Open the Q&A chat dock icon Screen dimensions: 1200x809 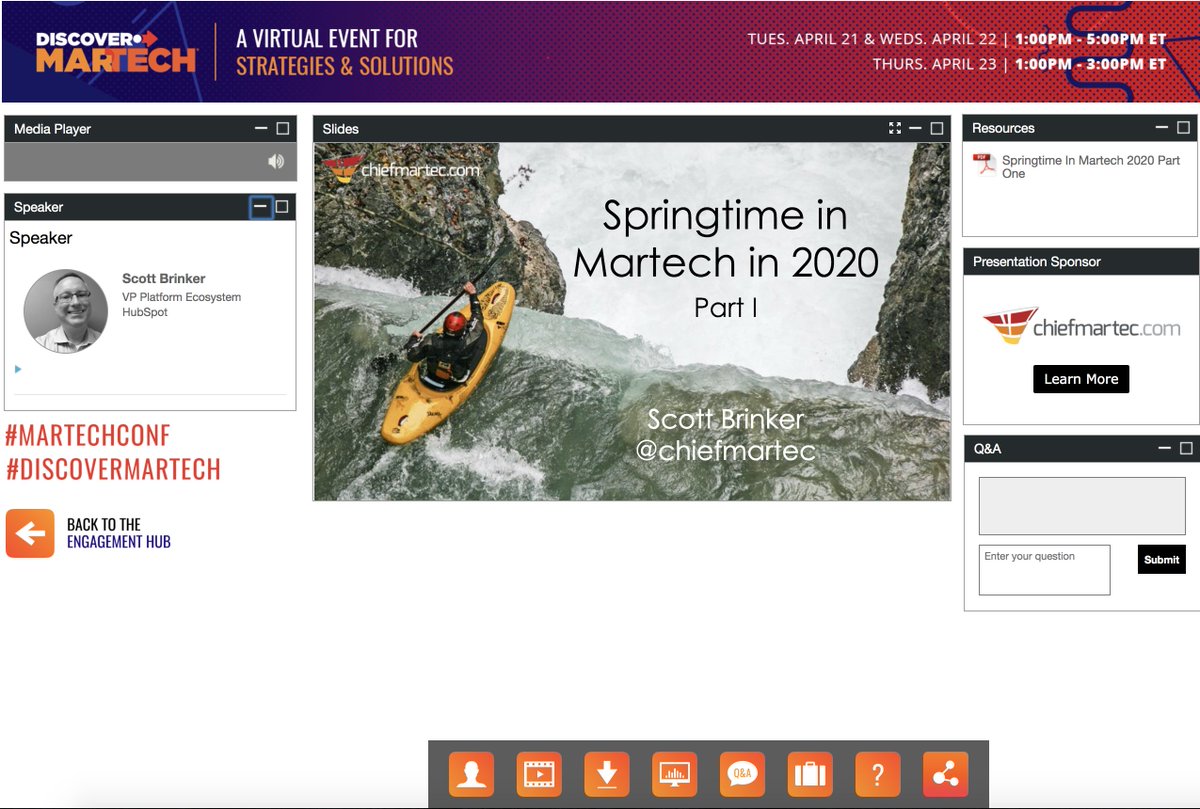(x=742, y=774)
